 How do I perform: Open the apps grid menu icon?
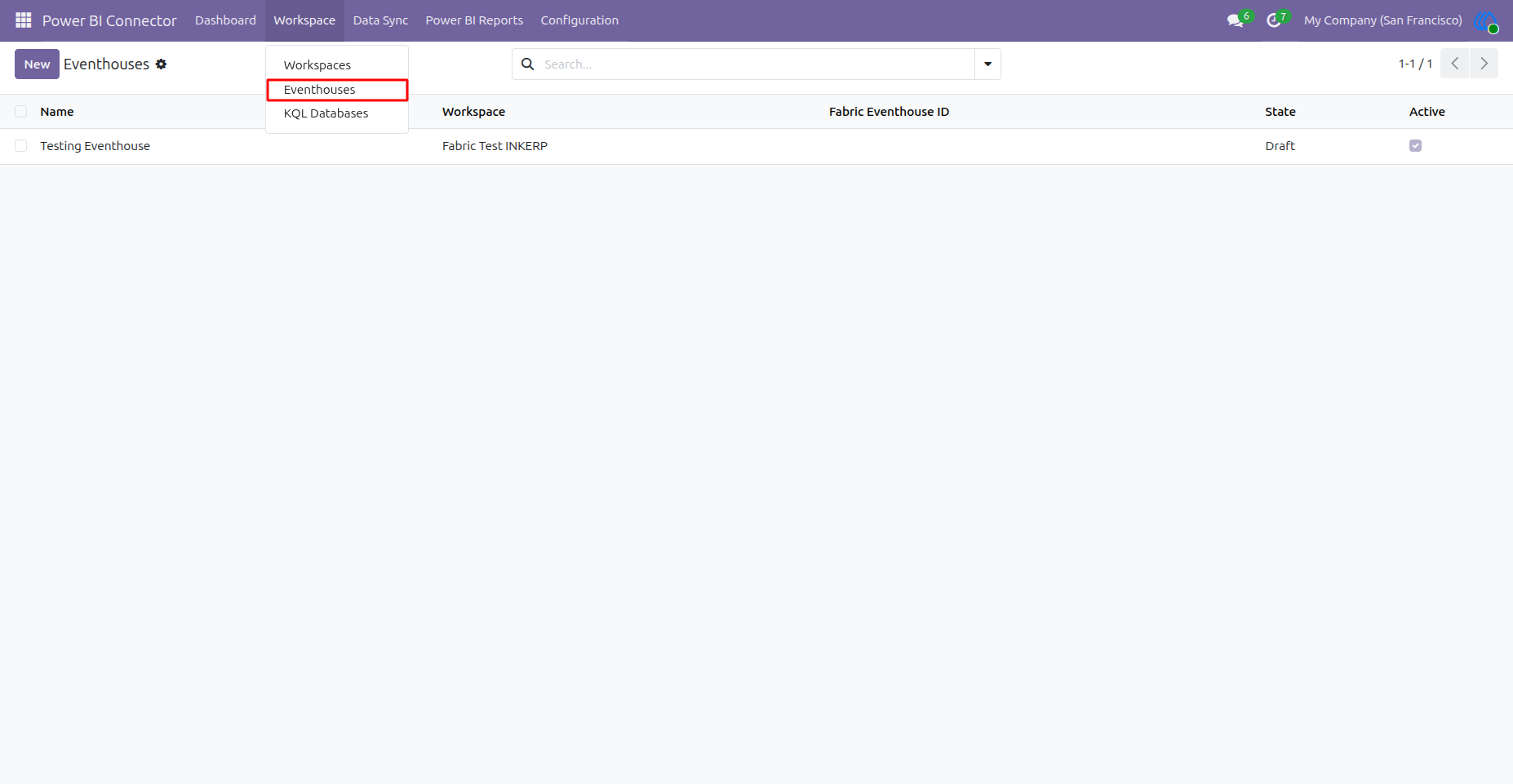(23, 20)
